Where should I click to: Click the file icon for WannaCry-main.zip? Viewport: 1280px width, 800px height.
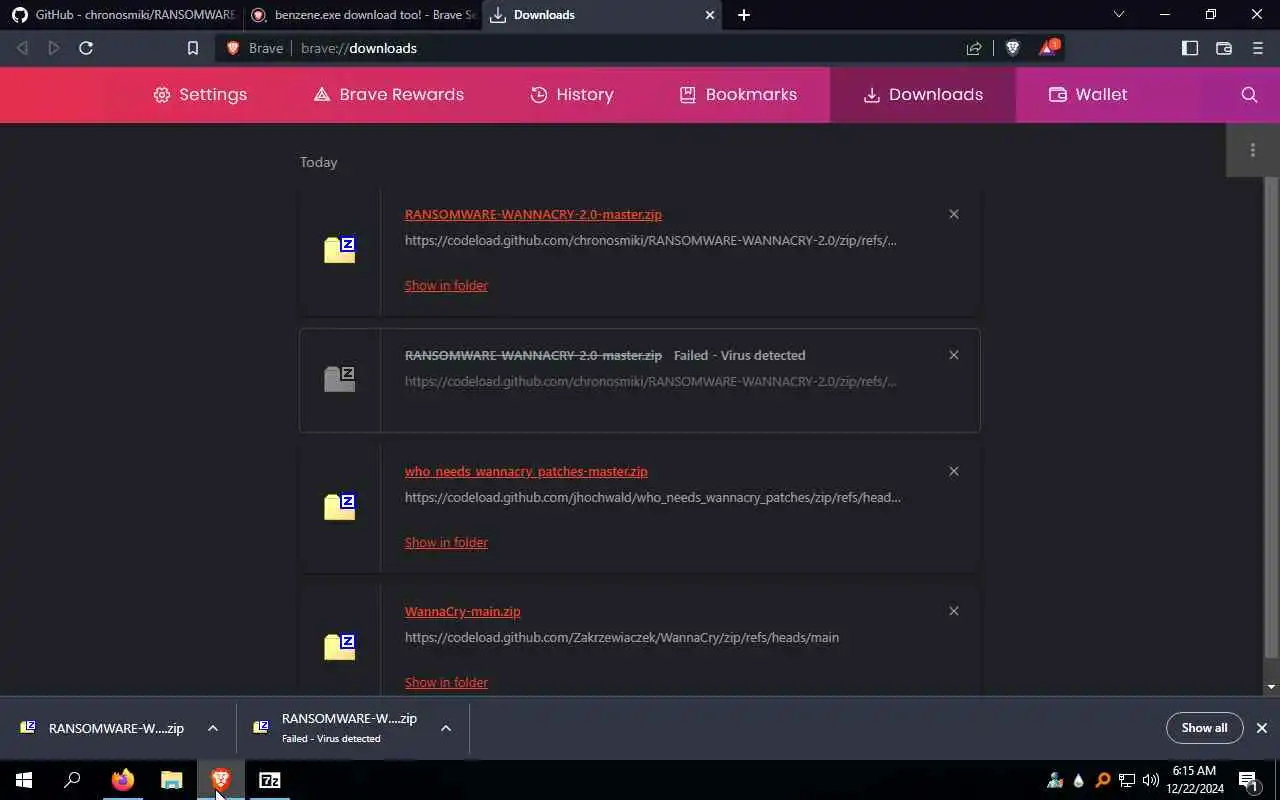[x=340, y=647]
